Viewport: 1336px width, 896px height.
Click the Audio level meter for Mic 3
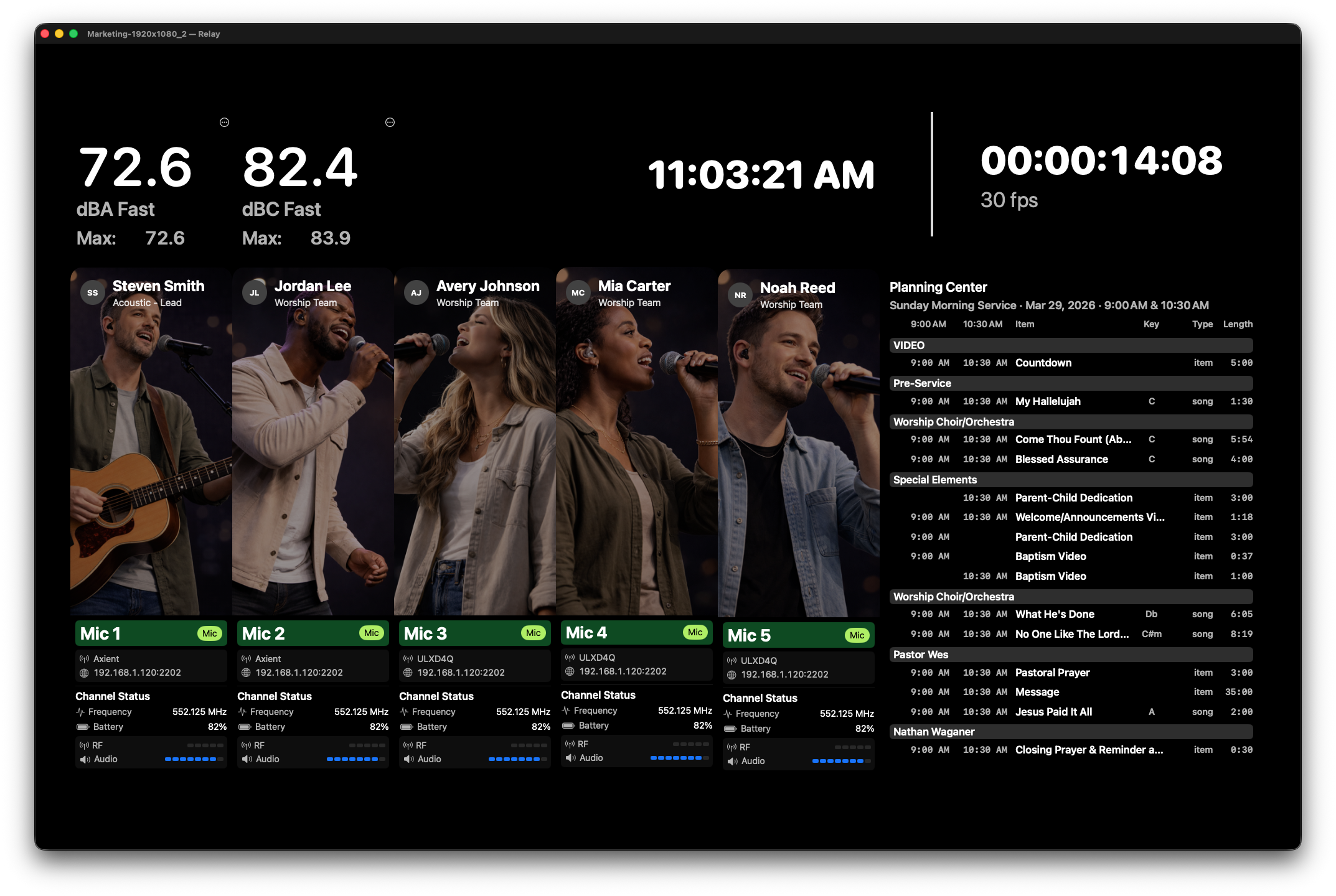517,759
